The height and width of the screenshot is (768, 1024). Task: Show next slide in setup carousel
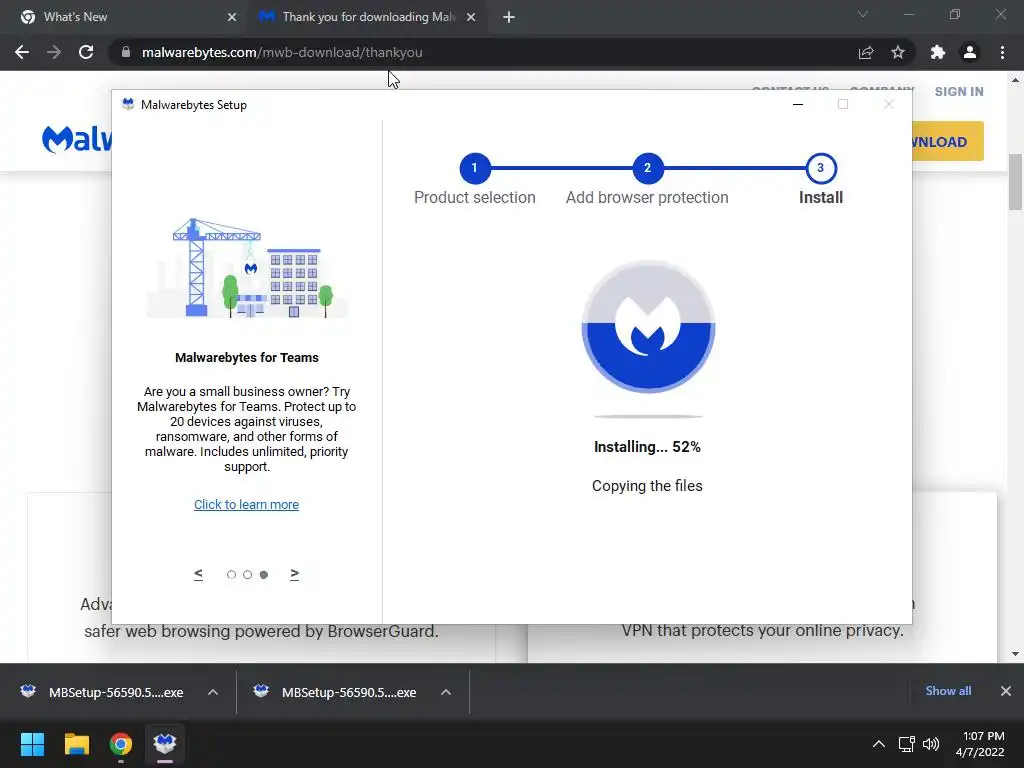click(295, 574)
